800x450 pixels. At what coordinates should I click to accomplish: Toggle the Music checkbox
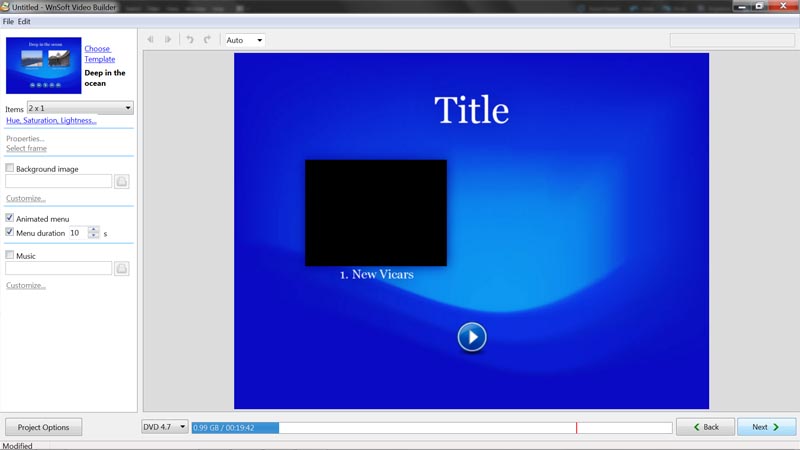[x=10, y=256]
